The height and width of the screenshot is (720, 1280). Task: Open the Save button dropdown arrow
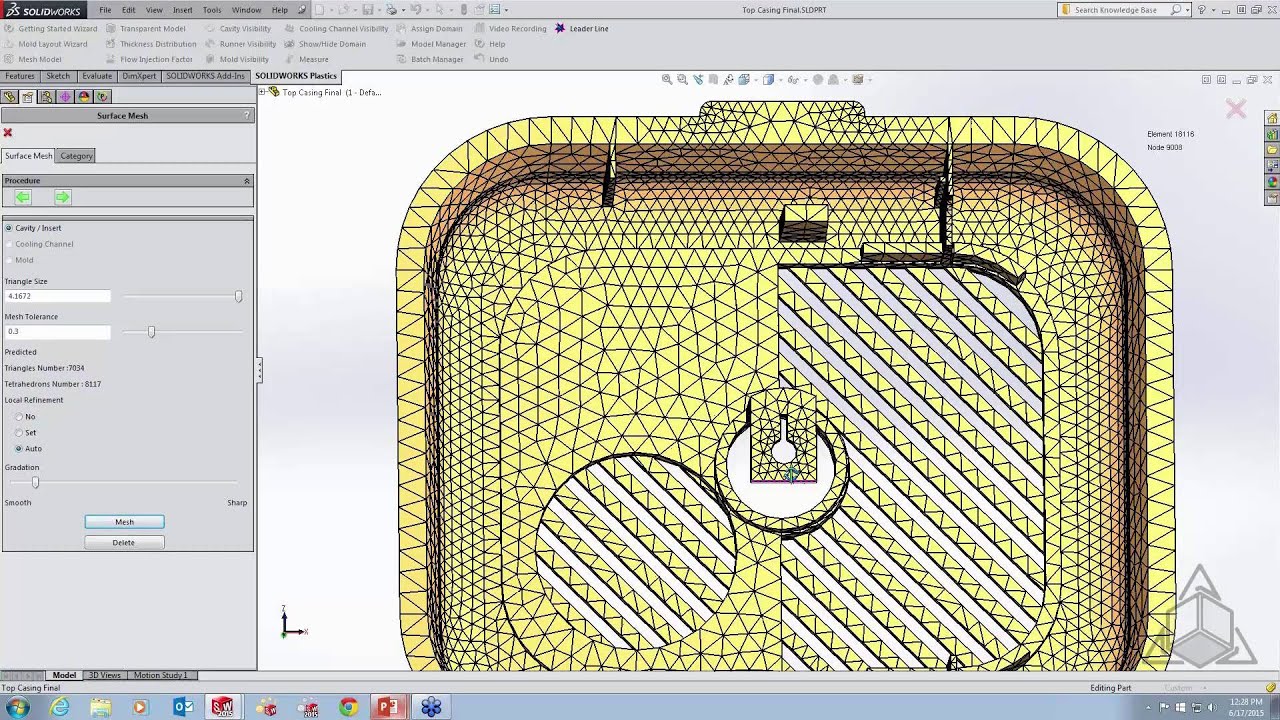381,10
